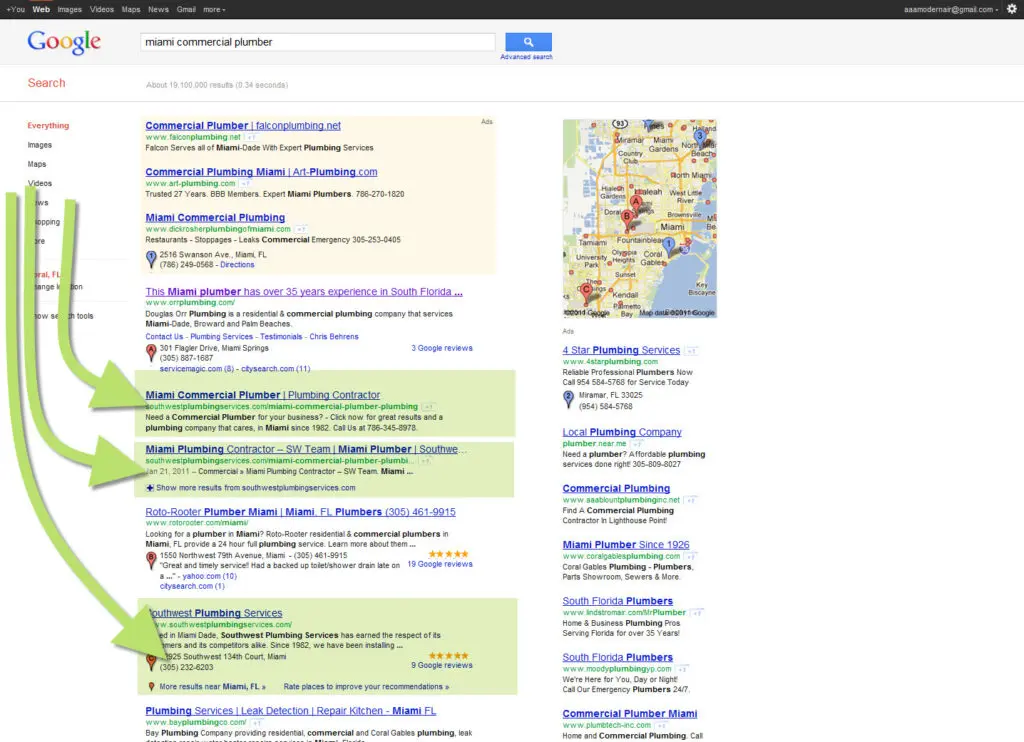
Task: Open Commercial Plumbing sidebar ad
Action: tap(616, 488)
